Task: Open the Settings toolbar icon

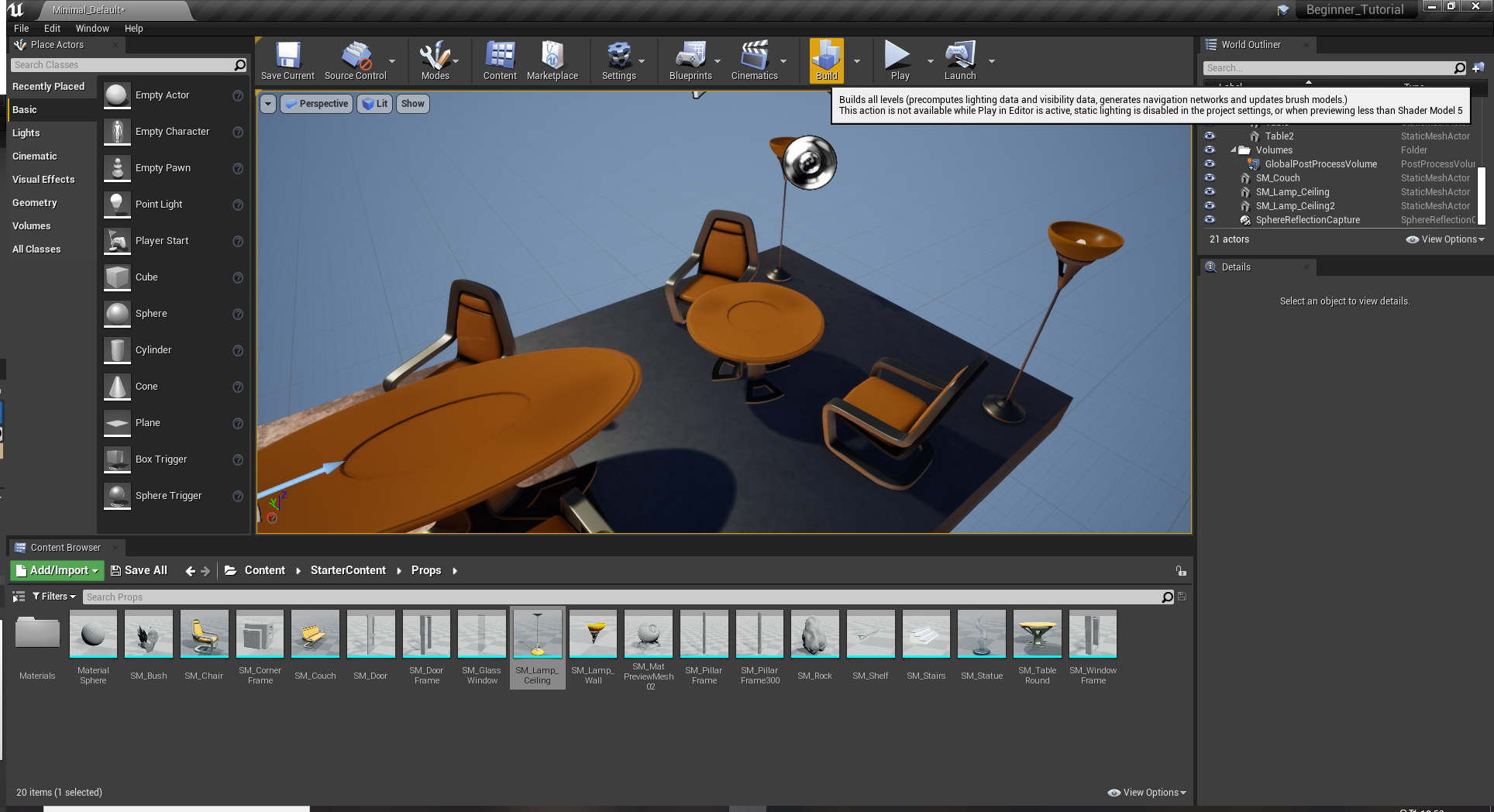Action: pos(618,61)
